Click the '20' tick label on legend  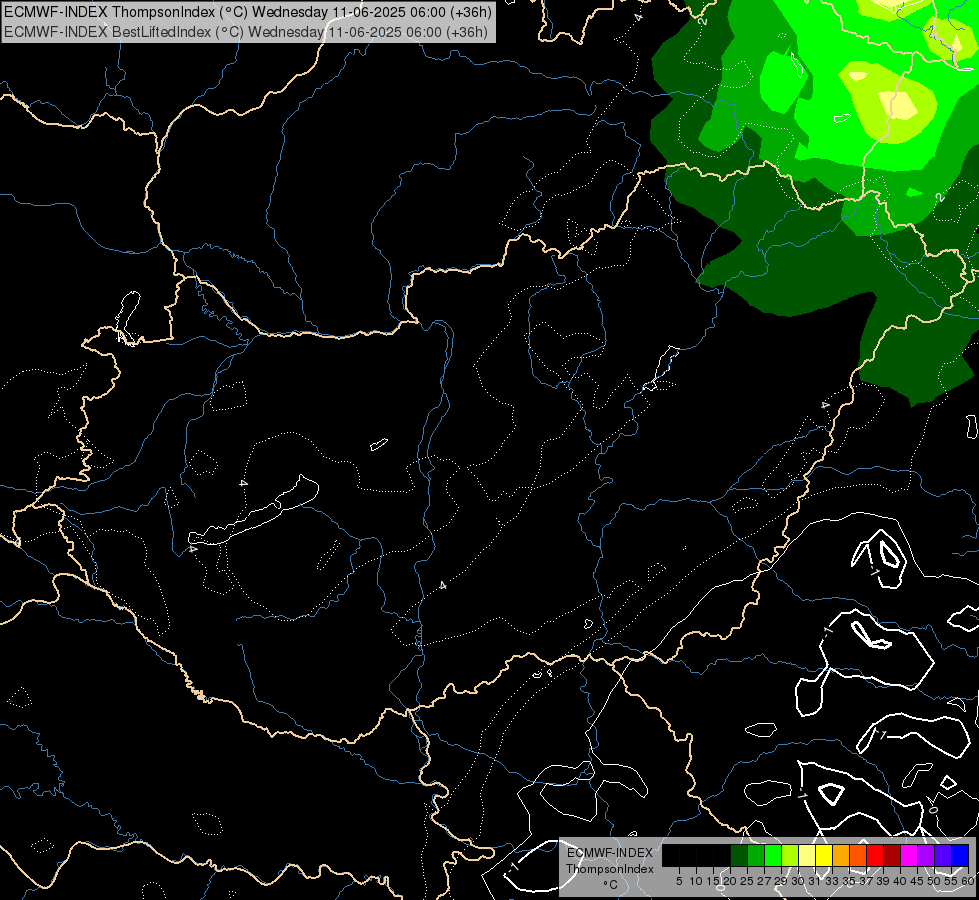coord(730,881)
